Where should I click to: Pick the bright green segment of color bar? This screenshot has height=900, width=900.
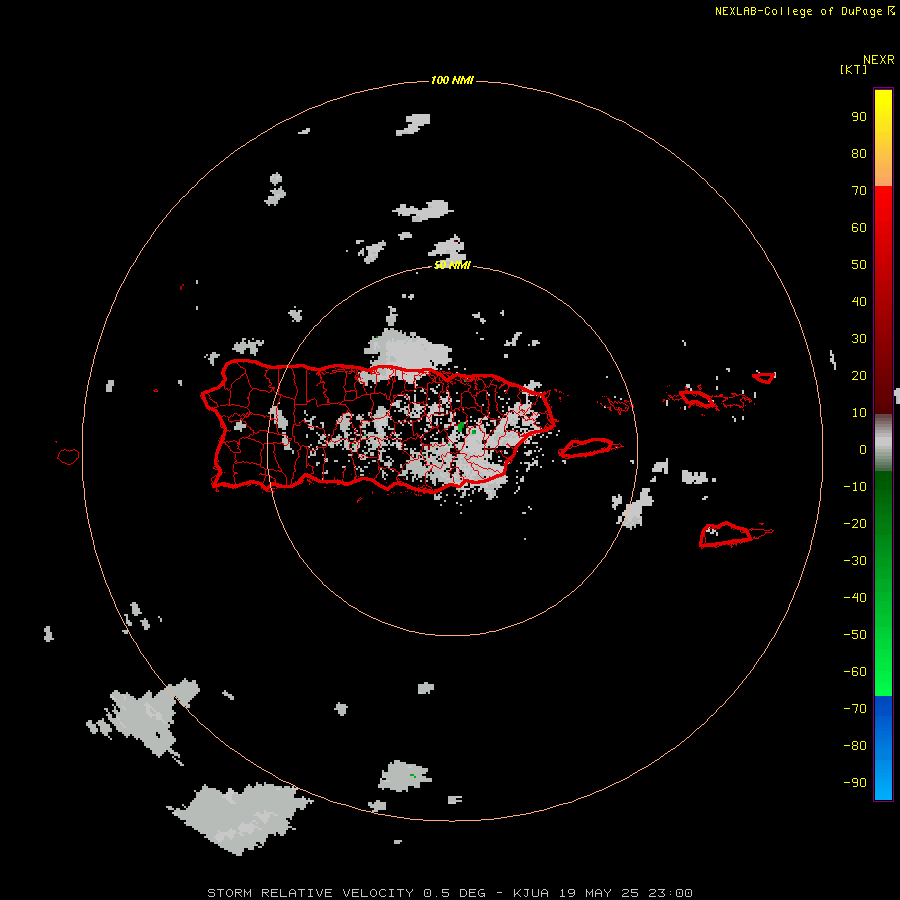(883, 660)
